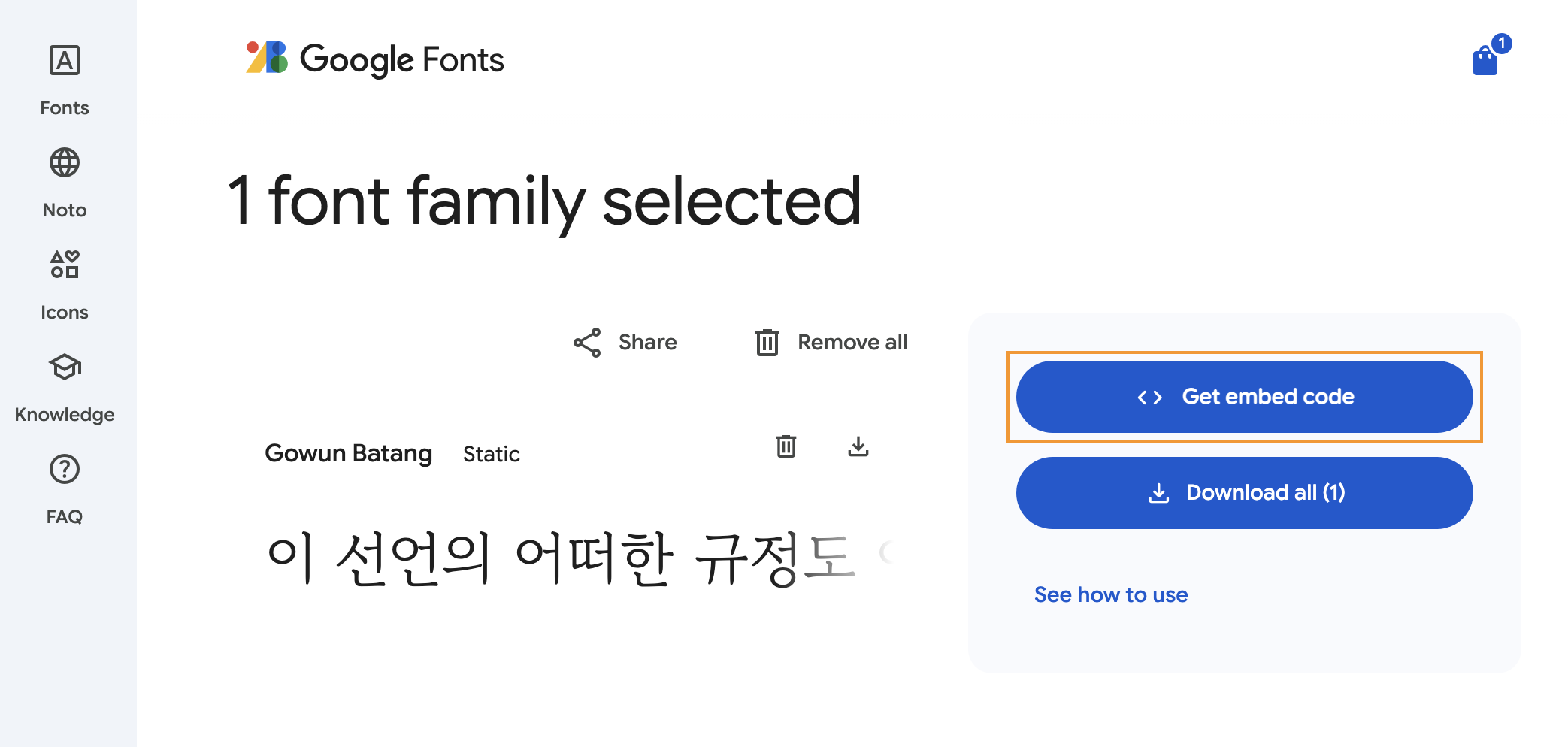This screenshot has height=747, width=1568.
Task: Click the Google Fonts logo
Action: click(x=375, y=59)
